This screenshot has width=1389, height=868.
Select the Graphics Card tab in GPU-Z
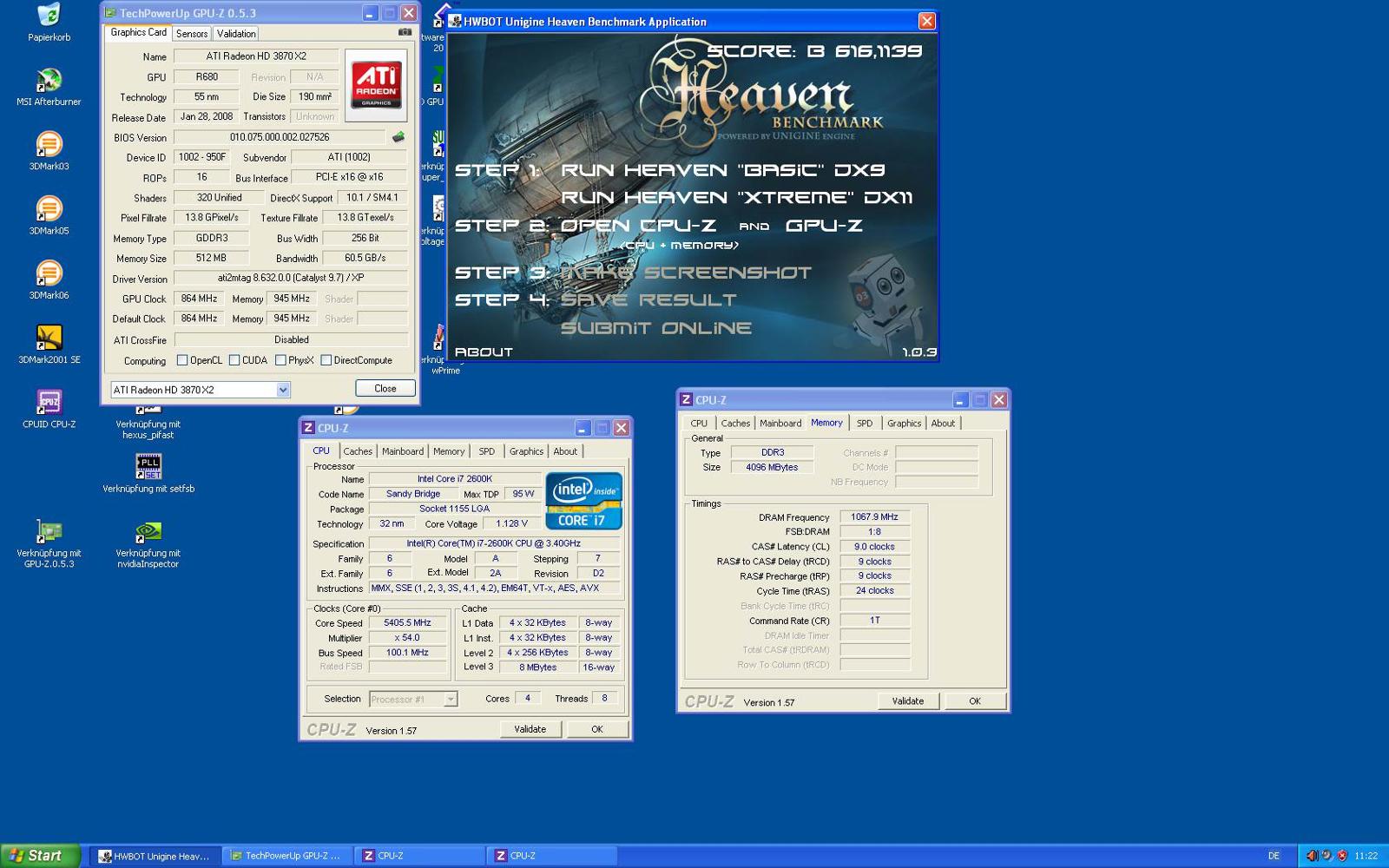138,32
